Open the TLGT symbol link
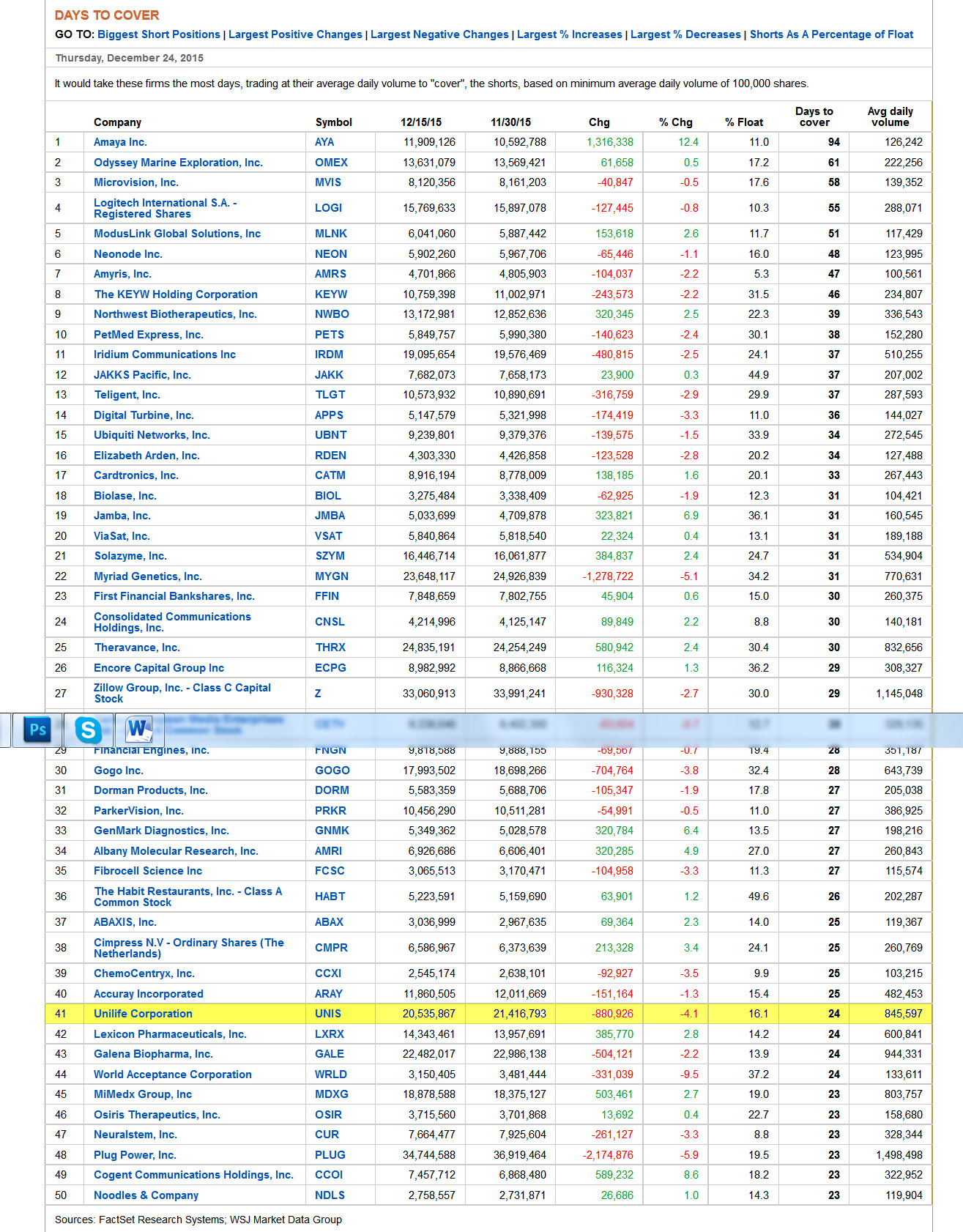The height and width of the screenshot is (1232, 963). [x=330, y=395]
